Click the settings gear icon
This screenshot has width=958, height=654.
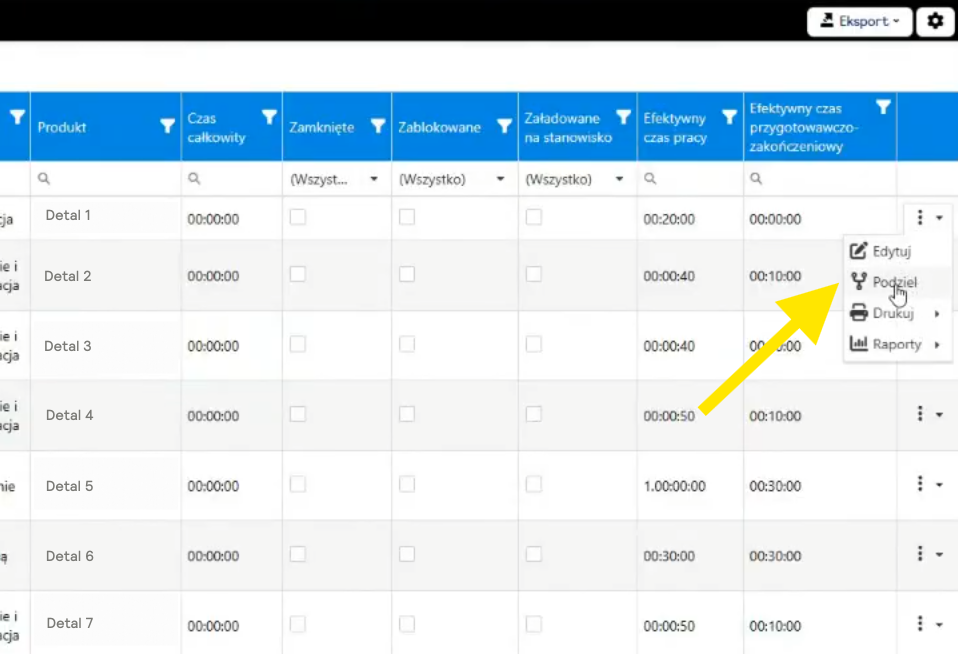pos(935,21)
